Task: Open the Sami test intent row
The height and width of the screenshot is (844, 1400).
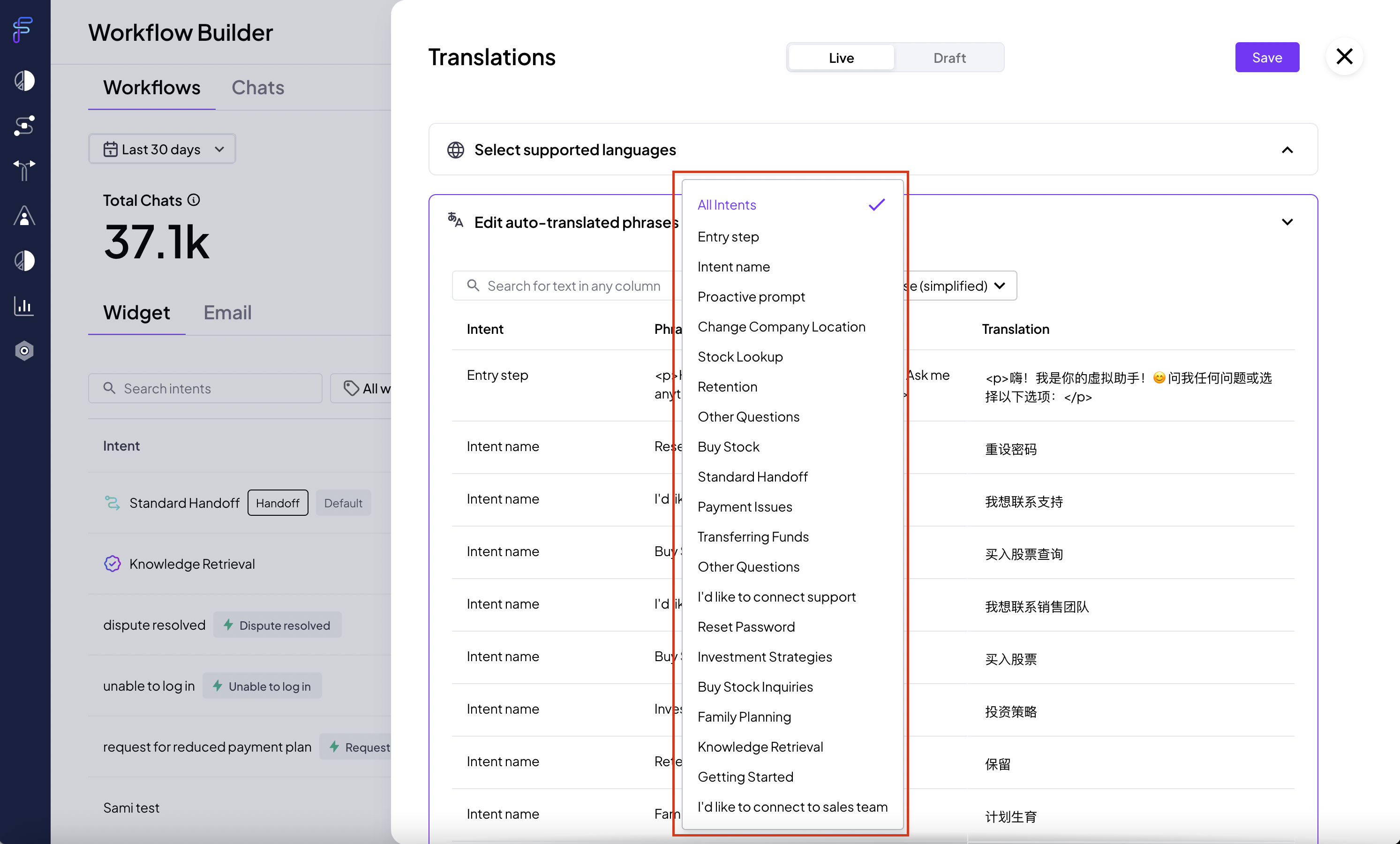Action: (131, 807)
